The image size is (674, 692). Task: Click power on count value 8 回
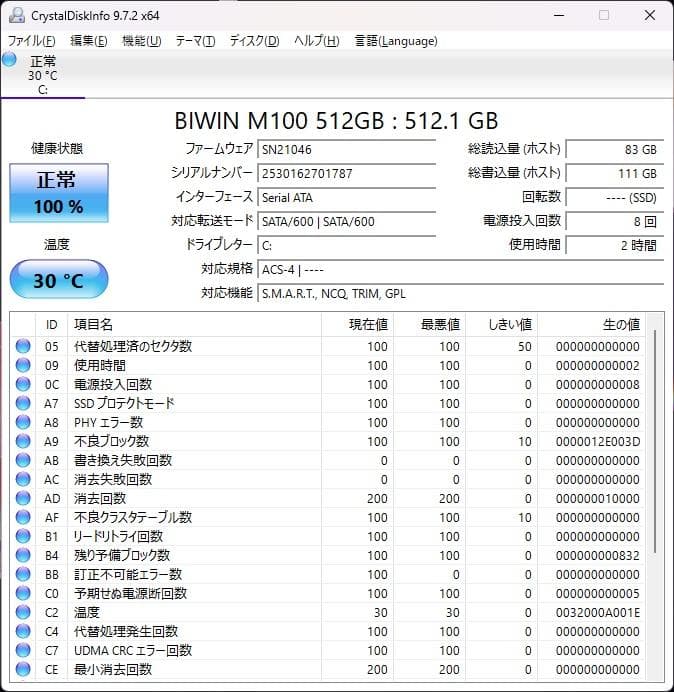(x=615, y=221)
